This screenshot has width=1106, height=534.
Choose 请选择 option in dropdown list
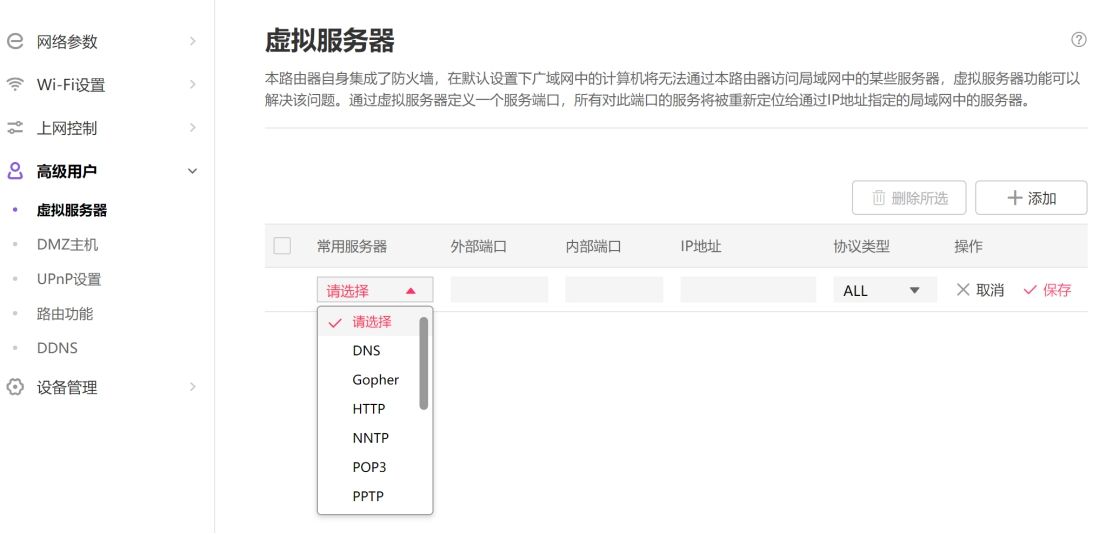tap(369, 322)
